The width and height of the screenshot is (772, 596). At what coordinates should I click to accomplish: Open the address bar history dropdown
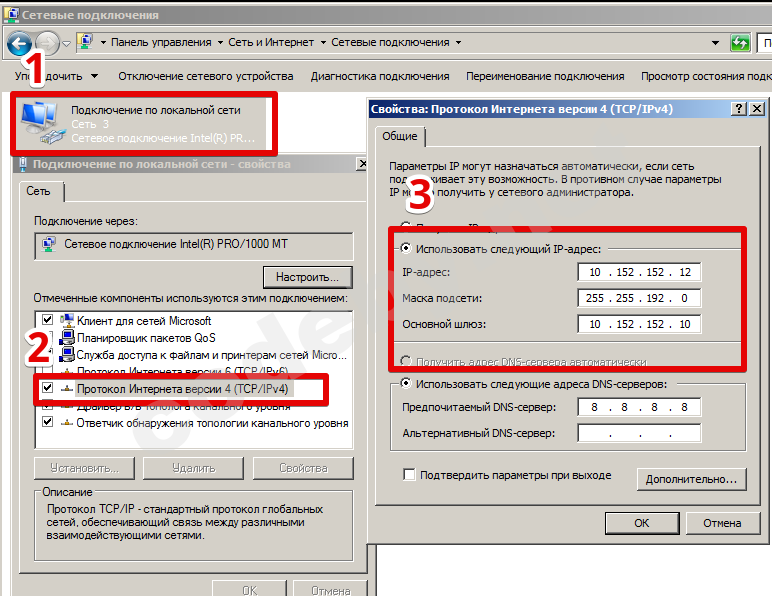click(715, 43)
